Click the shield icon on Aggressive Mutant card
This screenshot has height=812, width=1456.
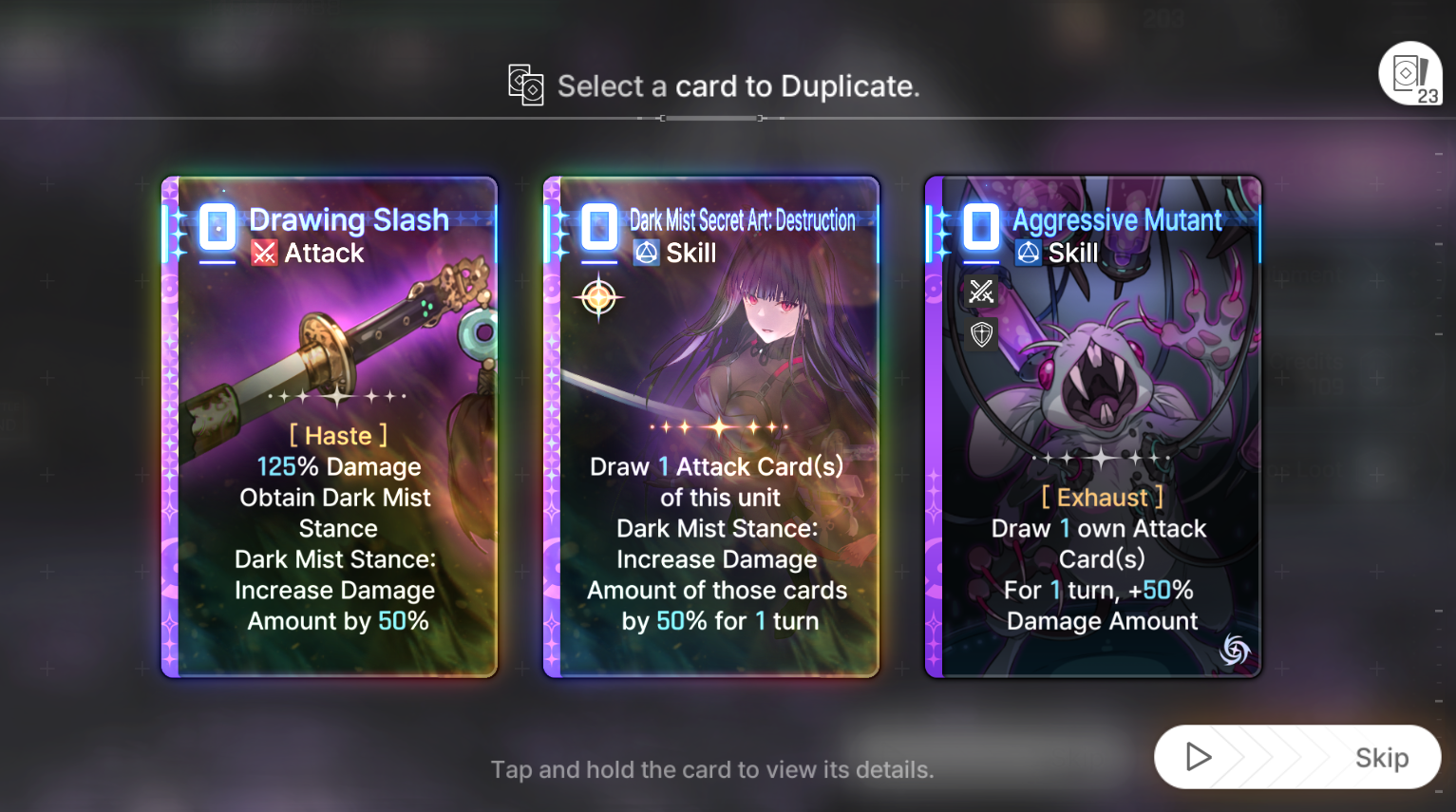click(981, 333)
